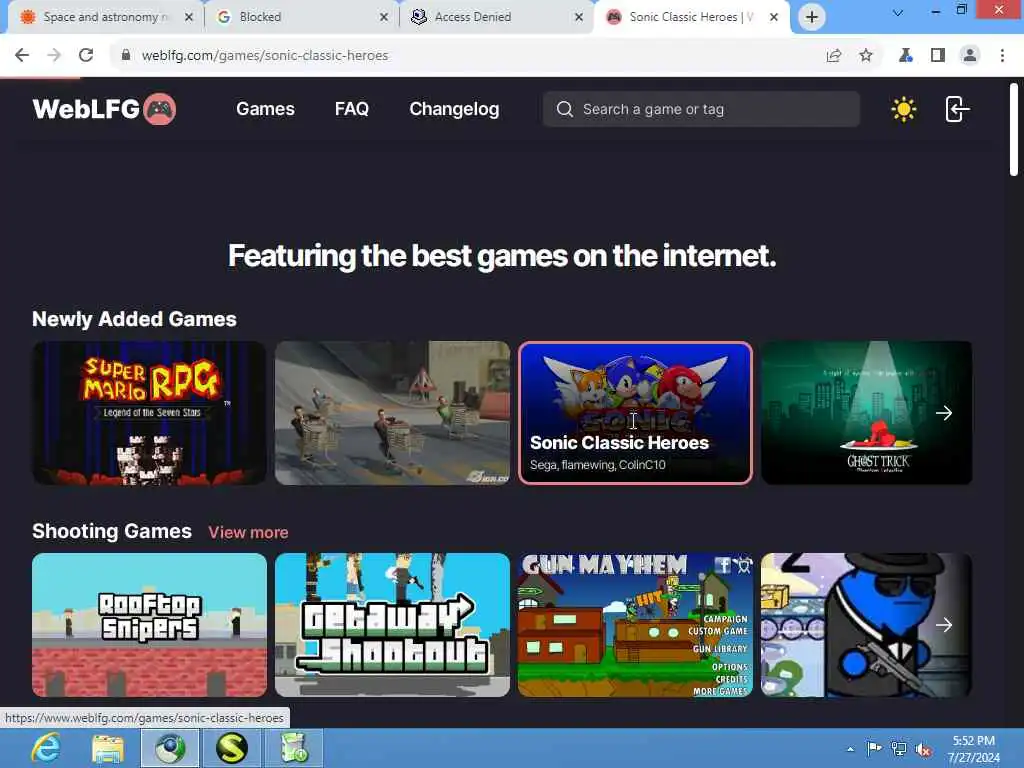Open the blue hitman game card

pyautogui.click(x=867, y=625)
